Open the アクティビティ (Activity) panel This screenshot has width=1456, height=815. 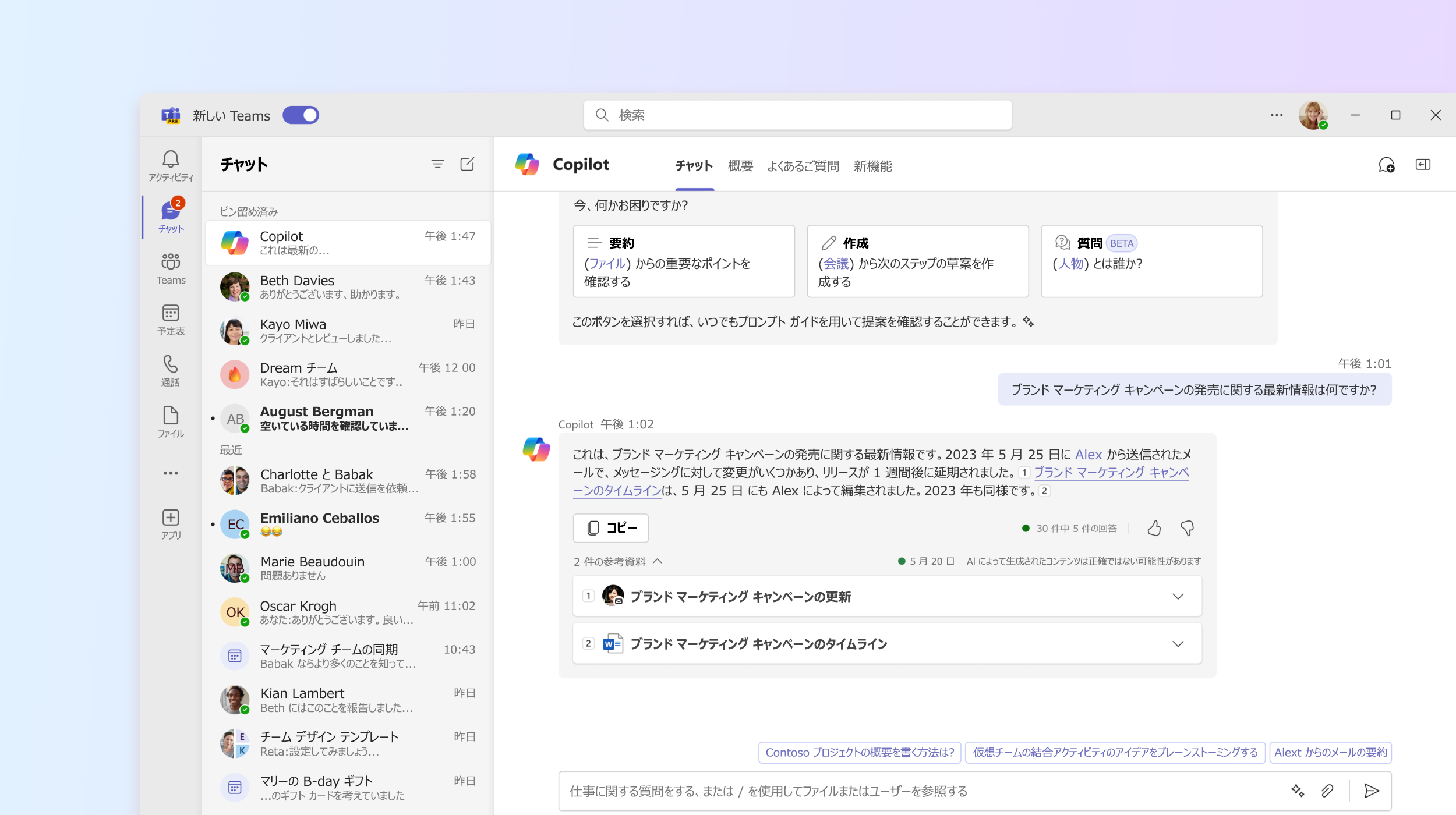[x=170, y=165]
